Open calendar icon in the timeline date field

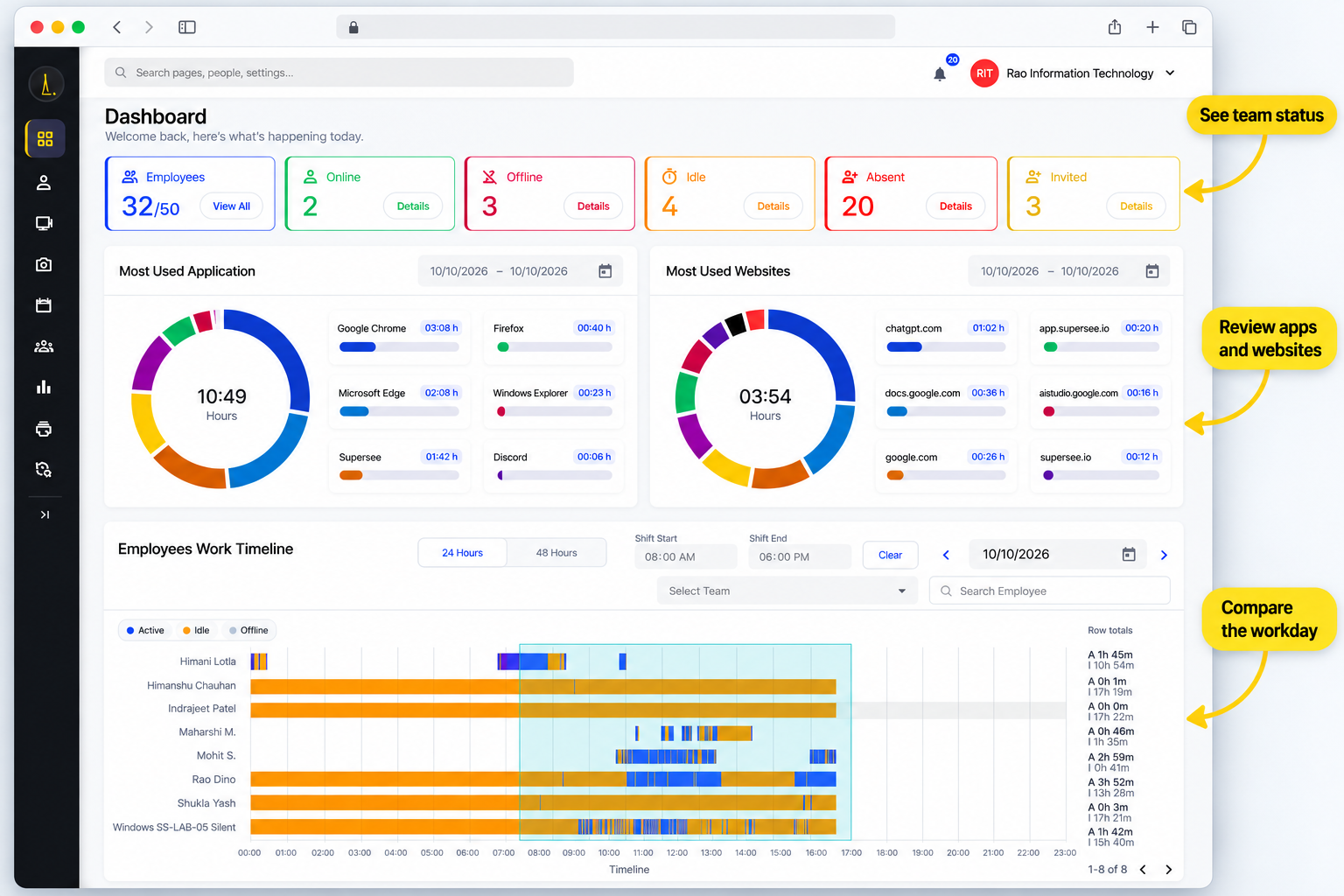[1129, 555]
